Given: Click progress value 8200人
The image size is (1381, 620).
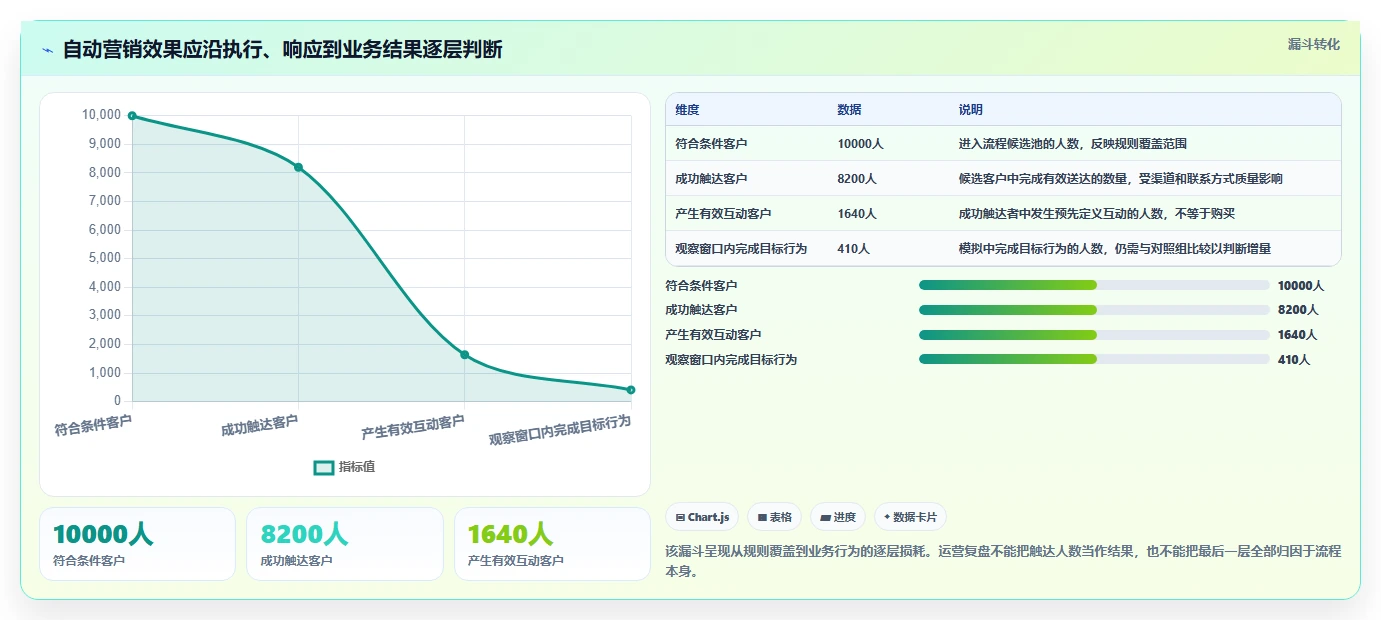Looking at the screenshot, I should [x=1298, y=310].
